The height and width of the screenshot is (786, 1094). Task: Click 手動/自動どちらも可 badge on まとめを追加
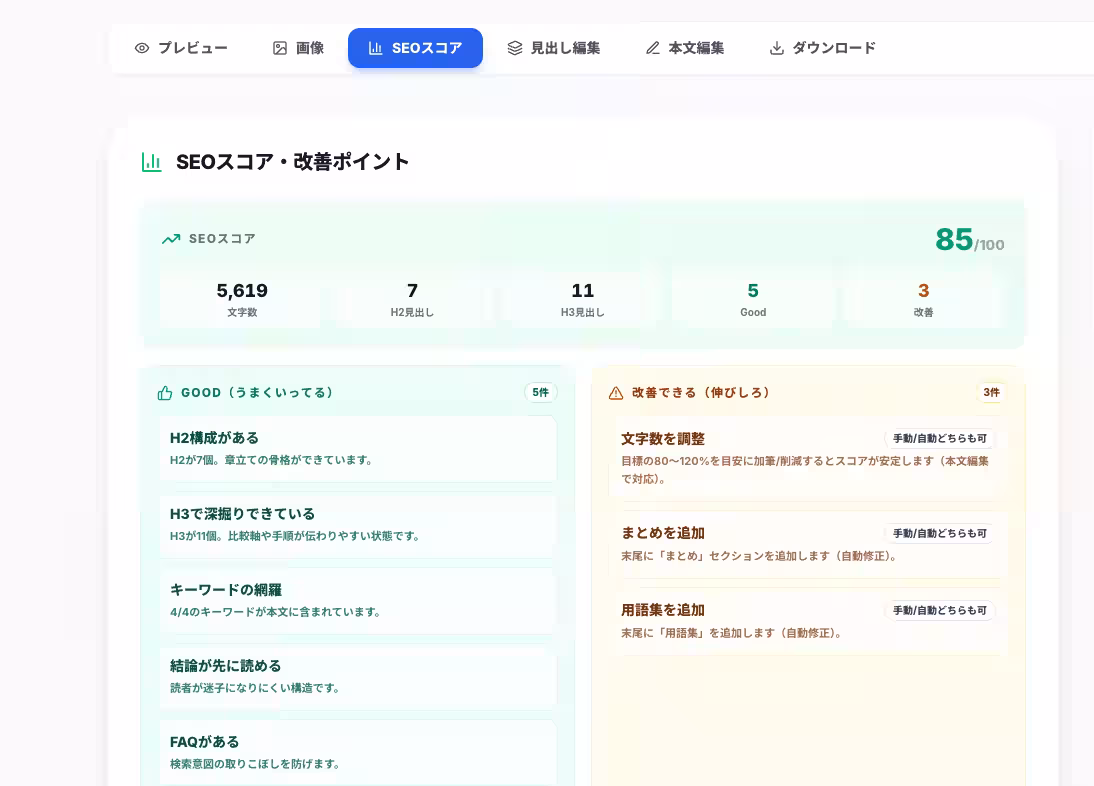click(940, 534)
